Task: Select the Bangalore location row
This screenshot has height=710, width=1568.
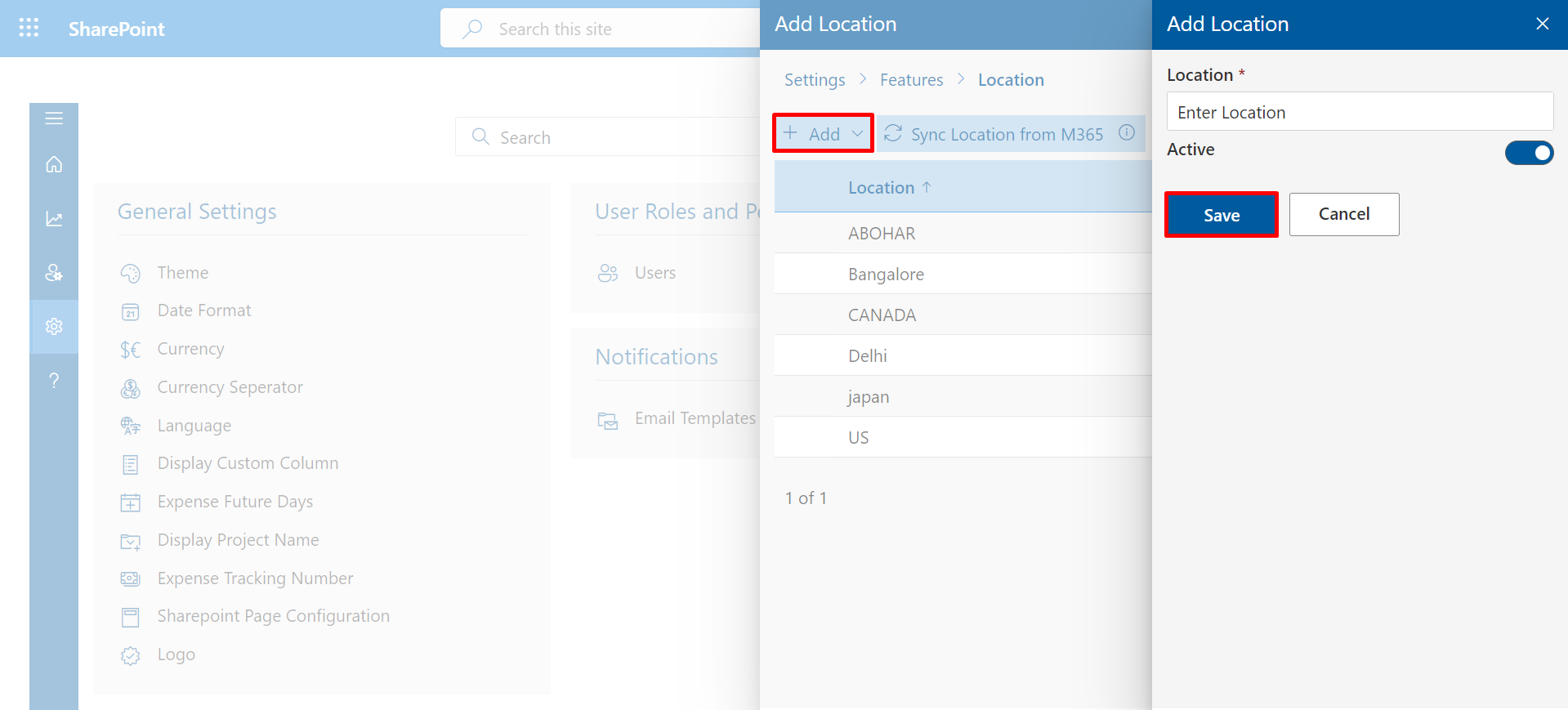Action: pyautogui.click(x=963, y=274)
